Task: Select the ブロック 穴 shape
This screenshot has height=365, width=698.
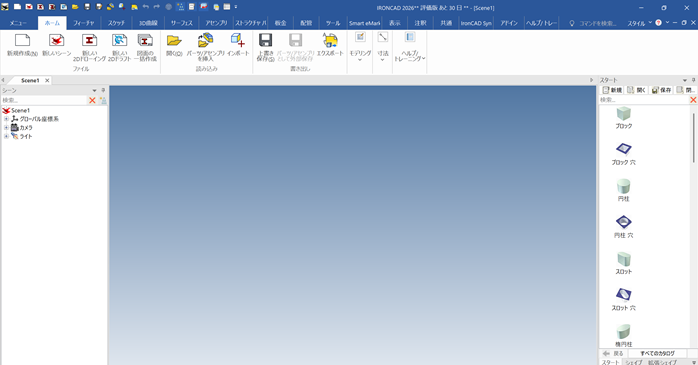Action: 624,154
